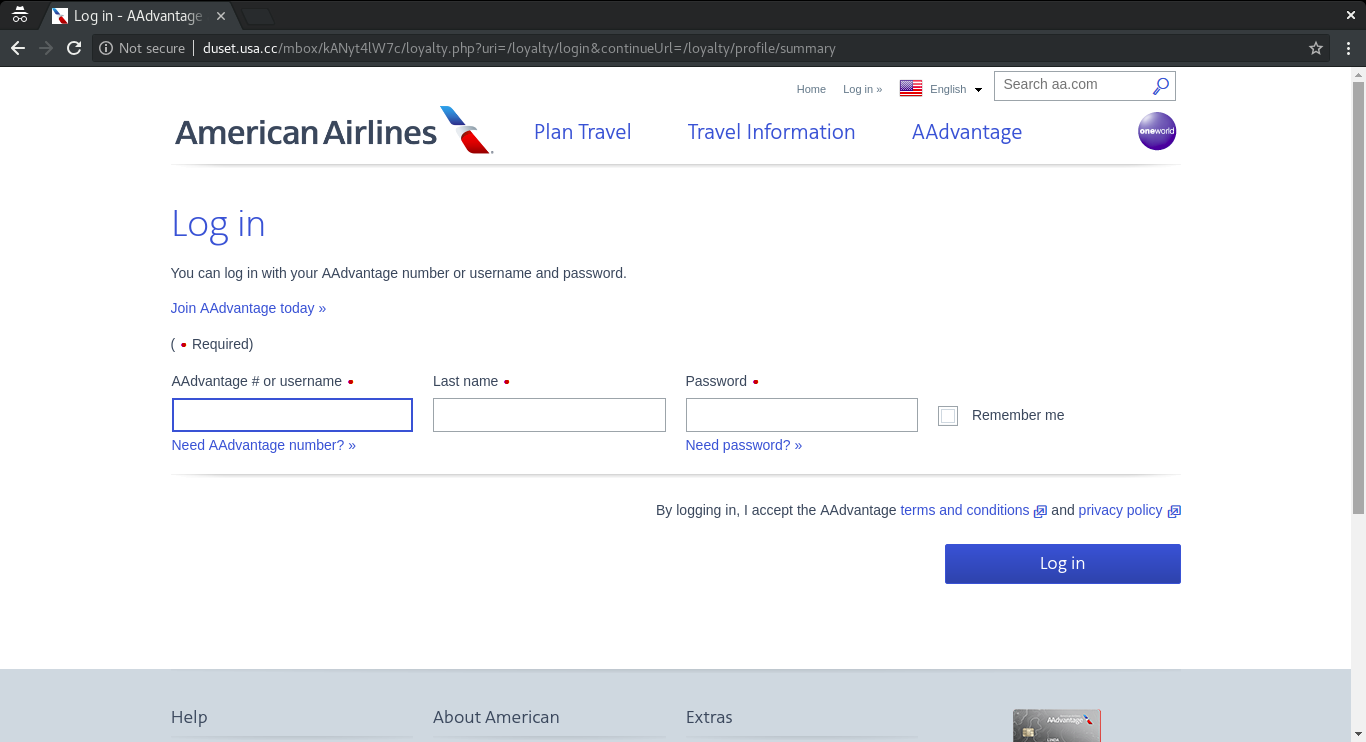
Task: Reload the page with the refresh icon
Action: click(74, 48)
